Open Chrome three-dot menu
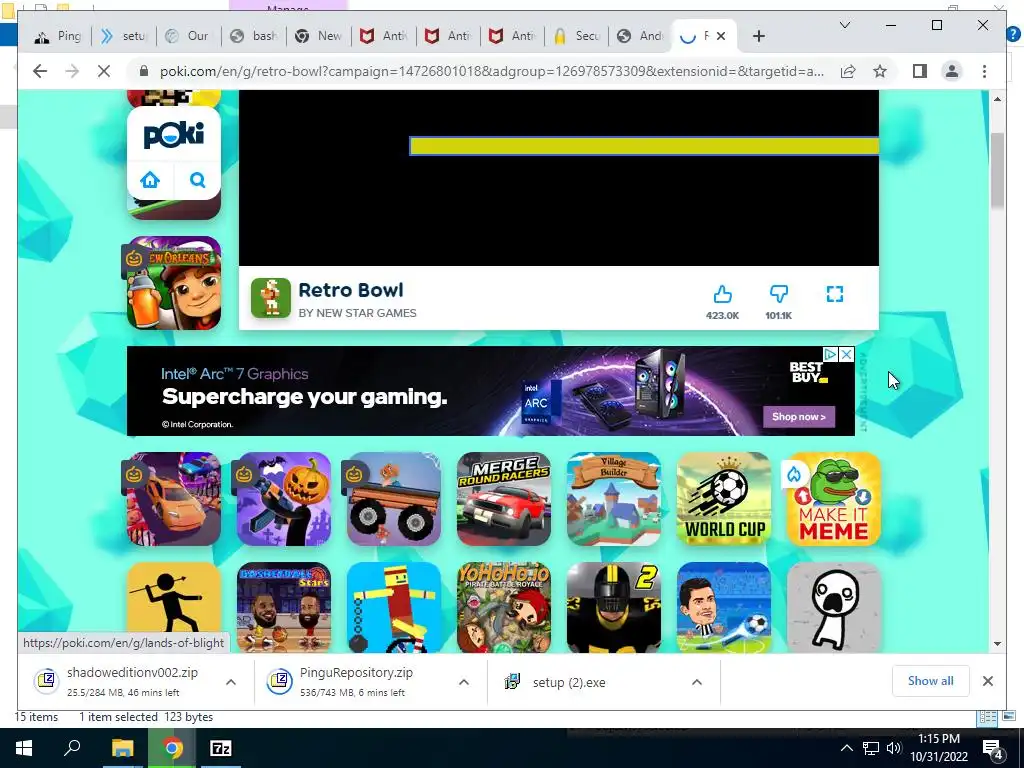The width and height of the screenshot is (1024, 768). tap(984, 71)
